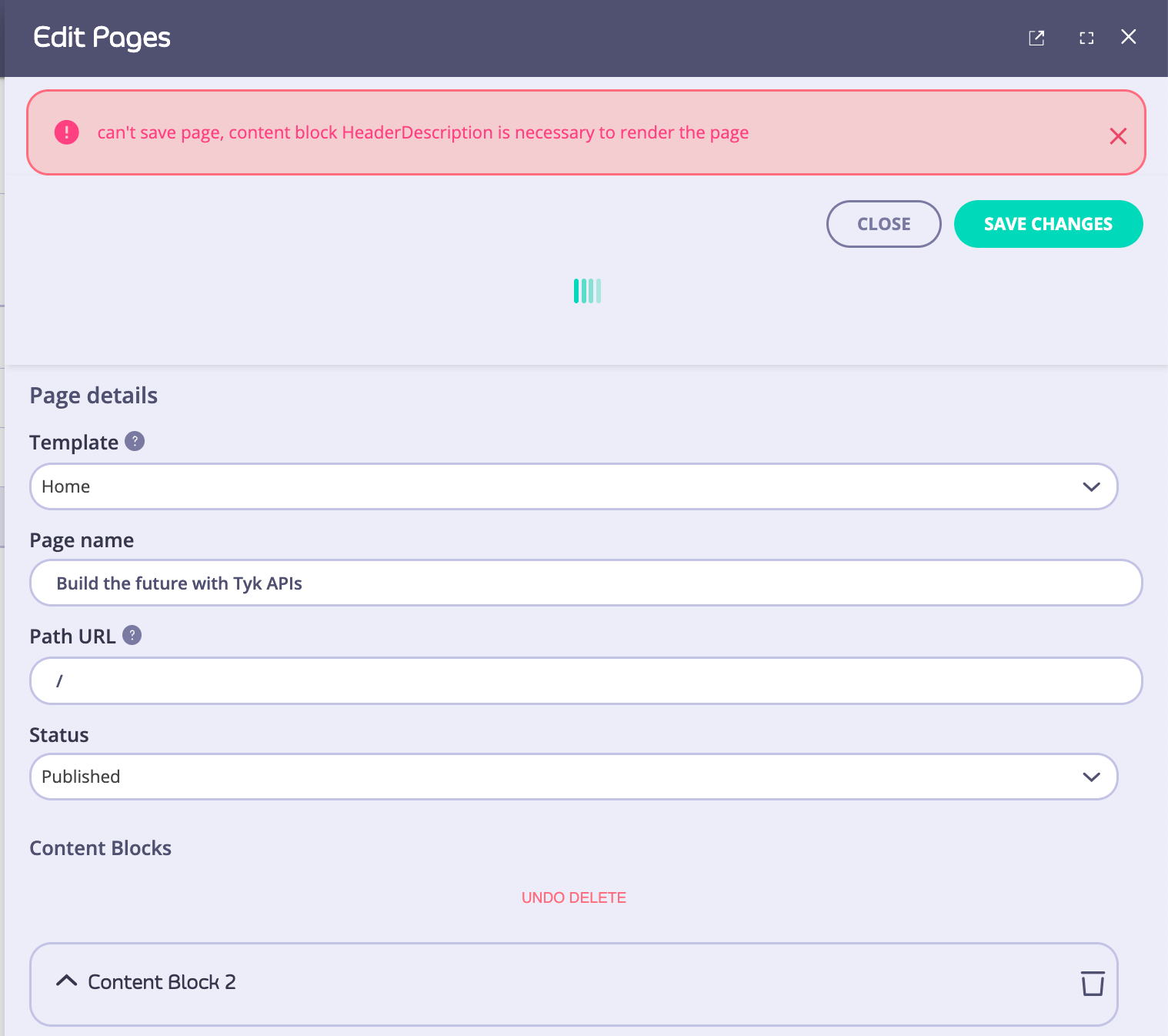Click the Content Blocks section heading
1168x1036 pixels.
100,847
